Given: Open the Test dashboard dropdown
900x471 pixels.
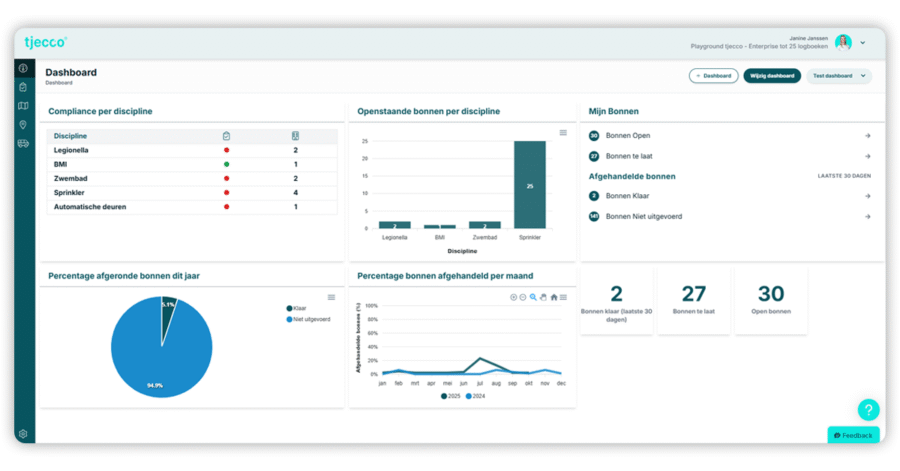Looking at the screenshot, I should [x=839, y=76].
